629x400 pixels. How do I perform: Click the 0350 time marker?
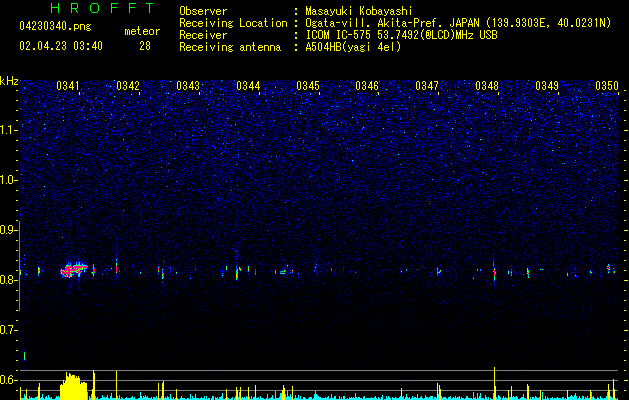tap(607, 86)
